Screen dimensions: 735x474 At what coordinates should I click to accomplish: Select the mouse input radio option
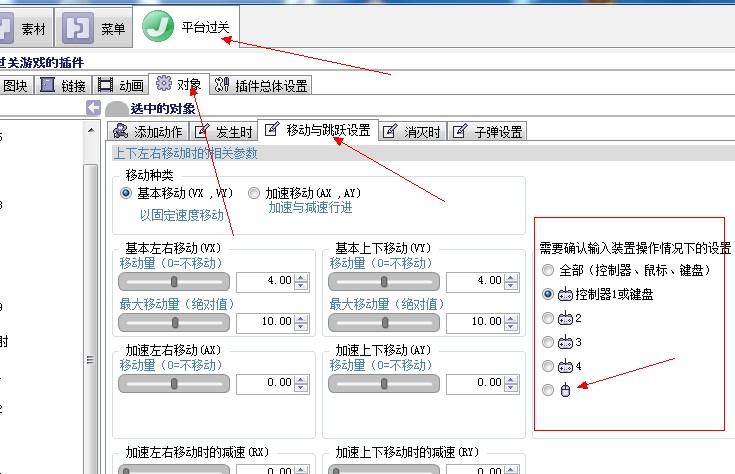click(548, 390)
